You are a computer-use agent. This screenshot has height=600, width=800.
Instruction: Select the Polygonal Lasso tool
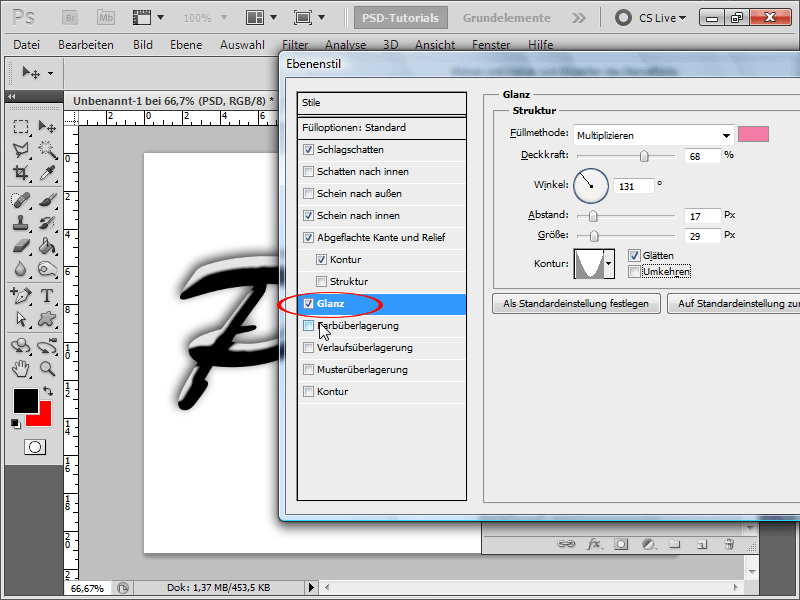pyautogui.click(x=20, y=149)
